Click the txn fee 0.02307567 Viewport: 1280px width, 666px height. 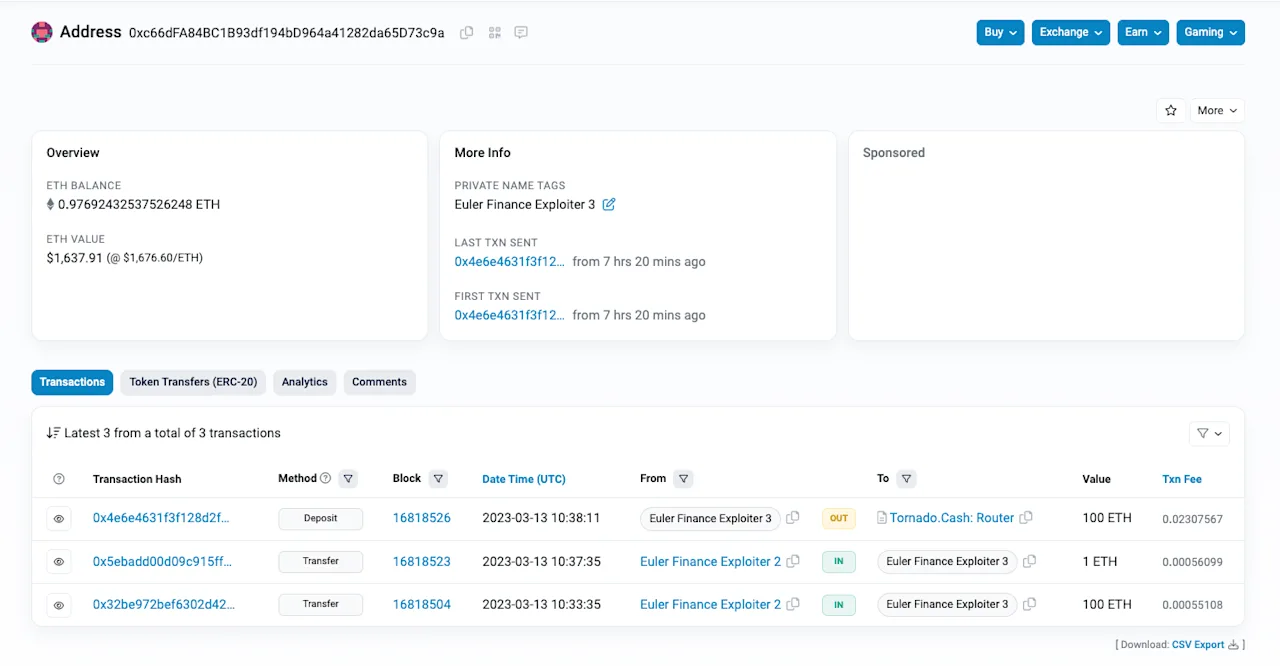point(1192,519)
